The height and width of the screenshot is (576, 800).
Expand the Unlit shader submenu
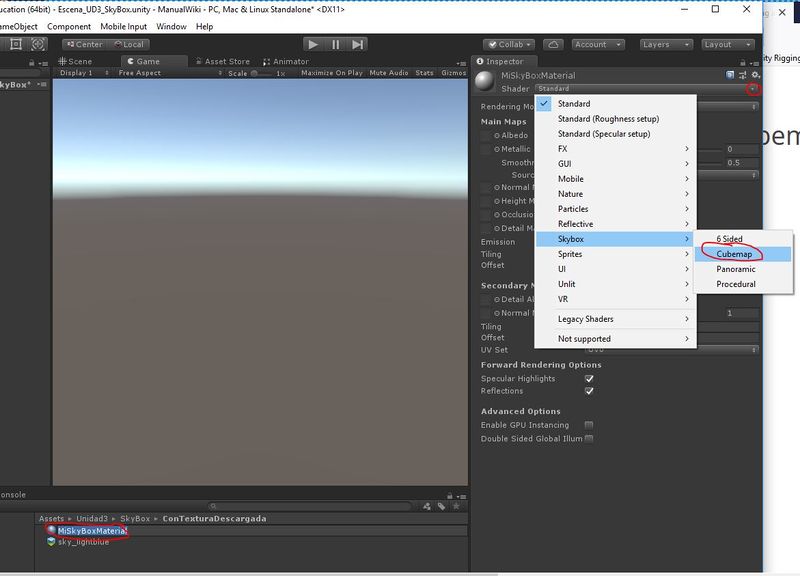point(616,284)
